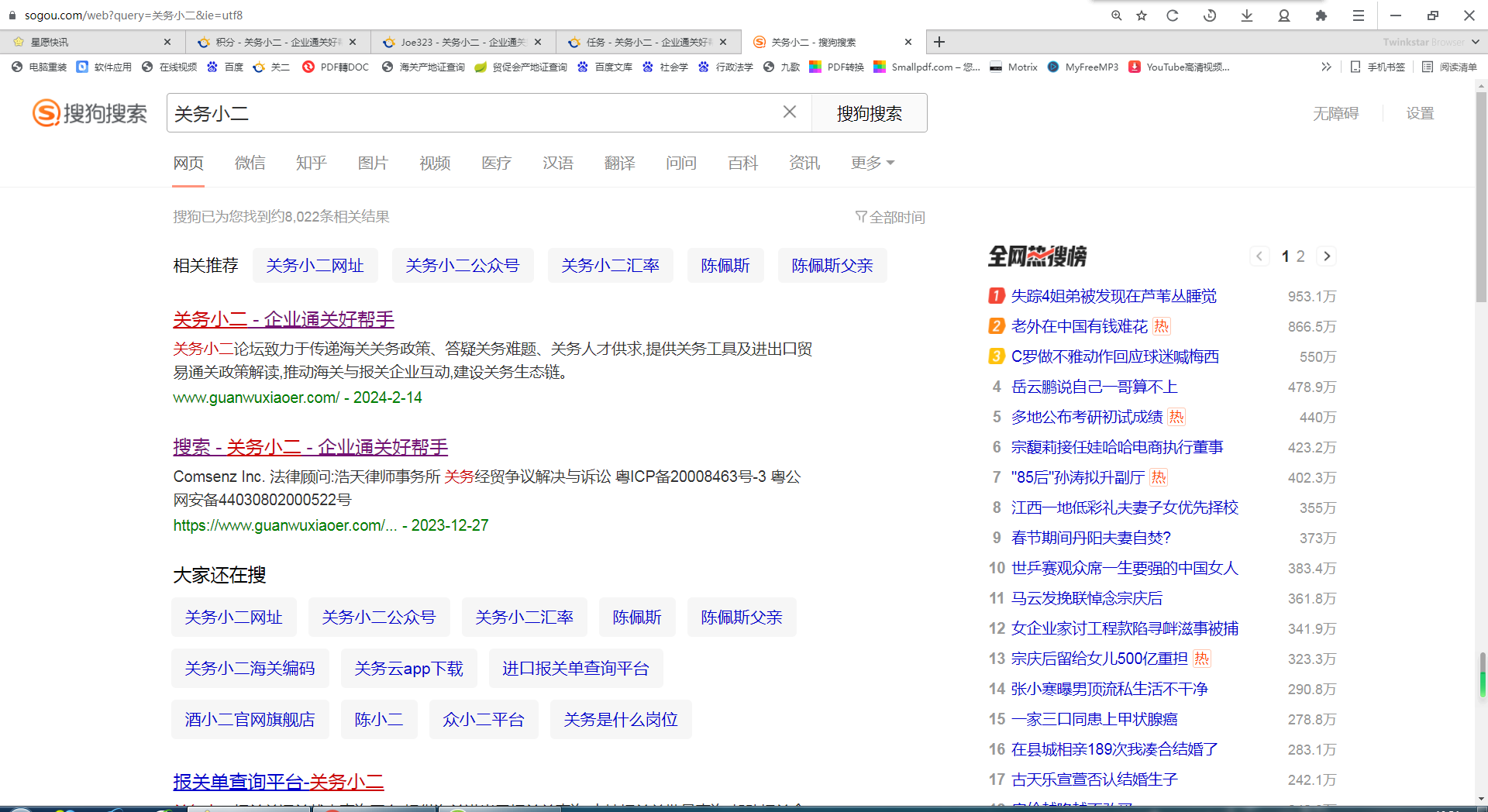This screenshot has width=1488, height=812.
Task: Select the 百科 search category
Action: coord(742,163)
